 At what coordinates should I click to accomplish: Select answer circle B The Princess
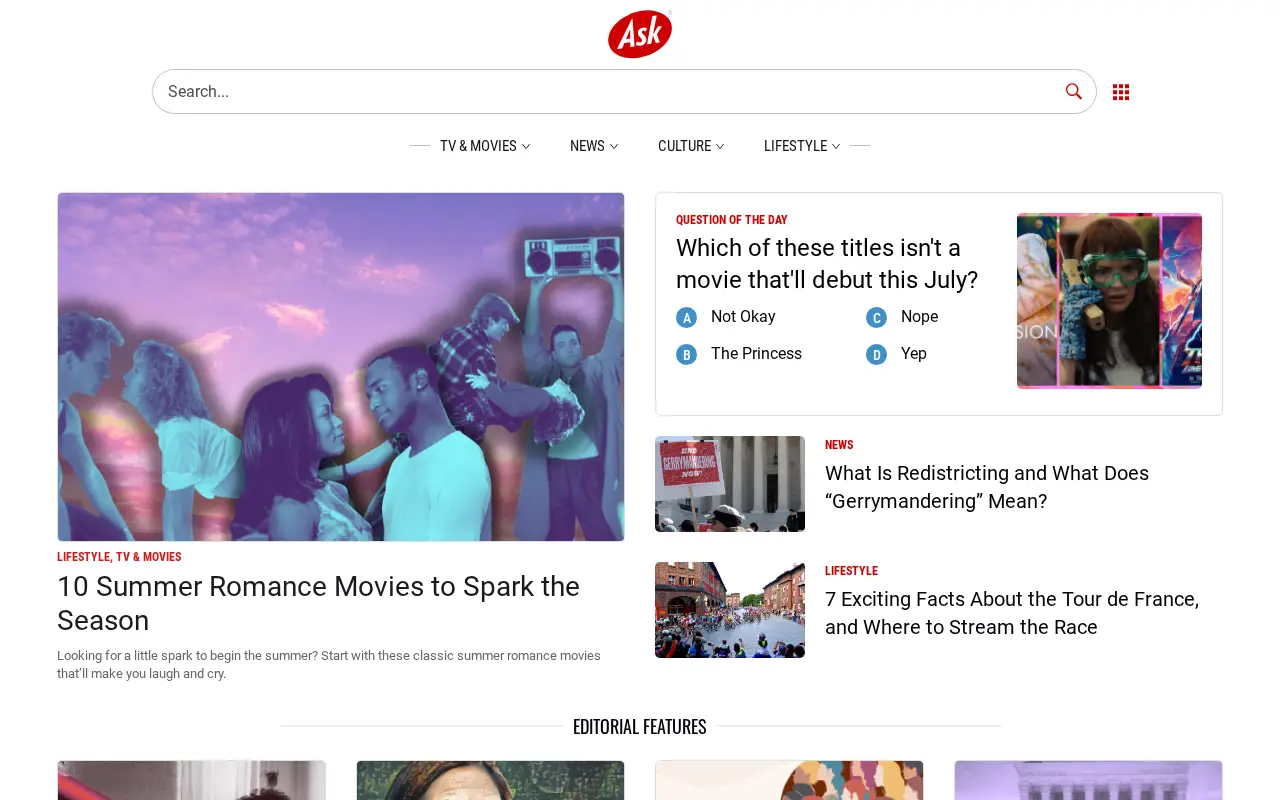[x=686, y=354]
